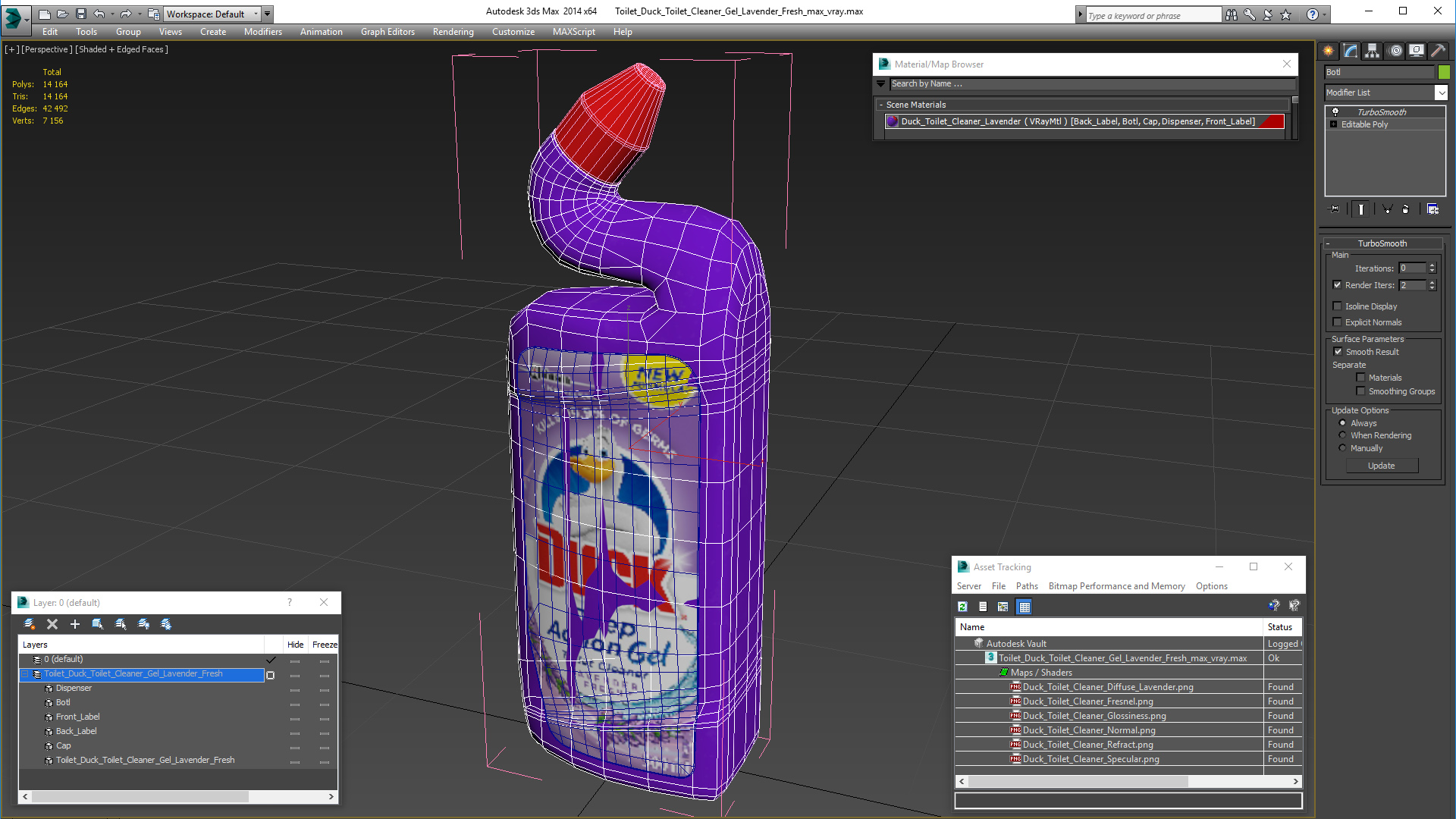The image size is (1456, 819).
Task: Switch to tree view icon in Asset Tracking
Action: 1003,607
